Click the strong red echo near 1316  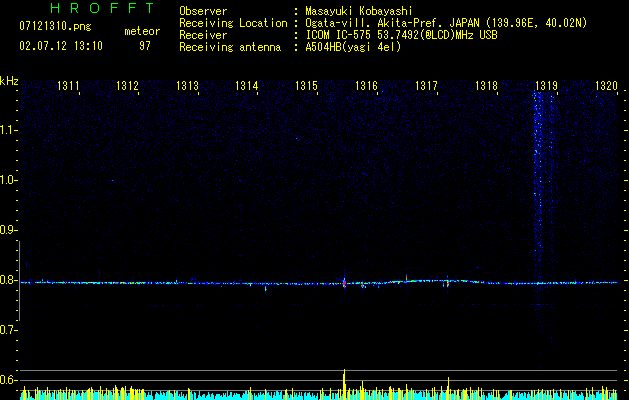[344, 282]
